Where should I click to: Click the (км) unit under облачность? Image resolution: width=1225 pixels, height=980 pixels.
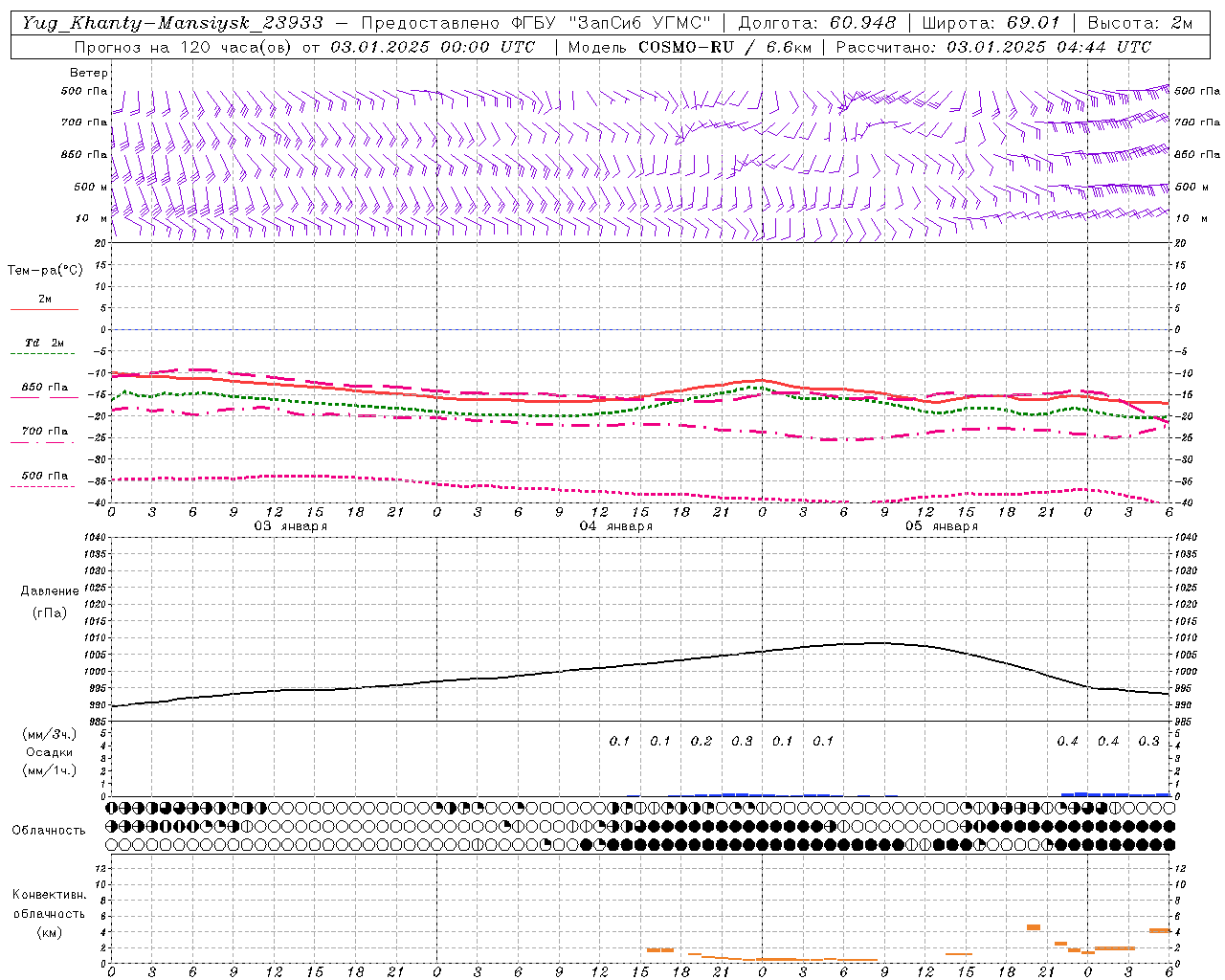[50, 932]
